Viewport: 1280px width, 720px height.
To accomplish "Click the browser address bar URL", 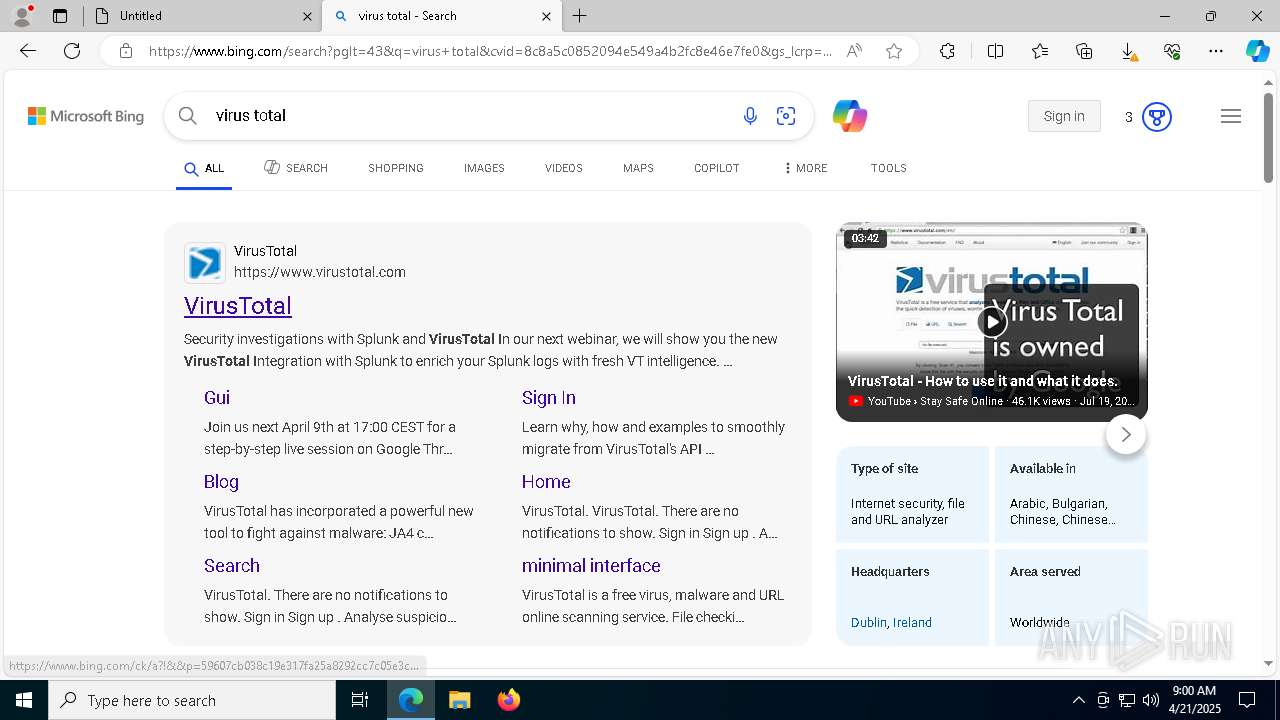I will pos(490,51).
